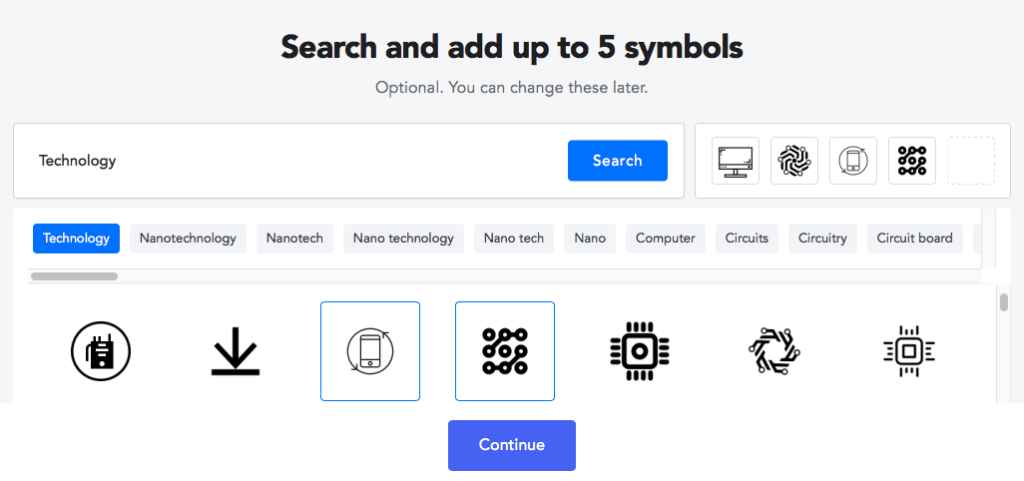Switch to the Computer tag
The height and width of the screenshot is (481, 1024).
click(665, 238)
